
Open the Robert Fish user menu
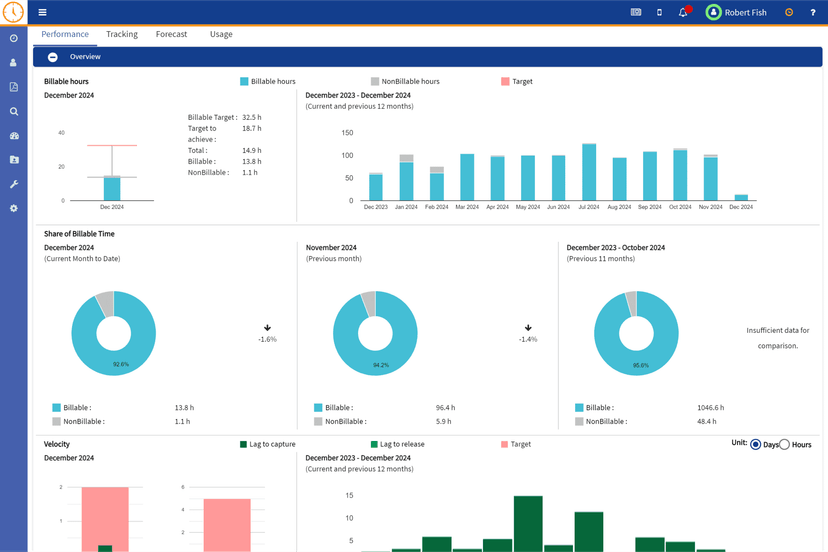tap(741, 12)
